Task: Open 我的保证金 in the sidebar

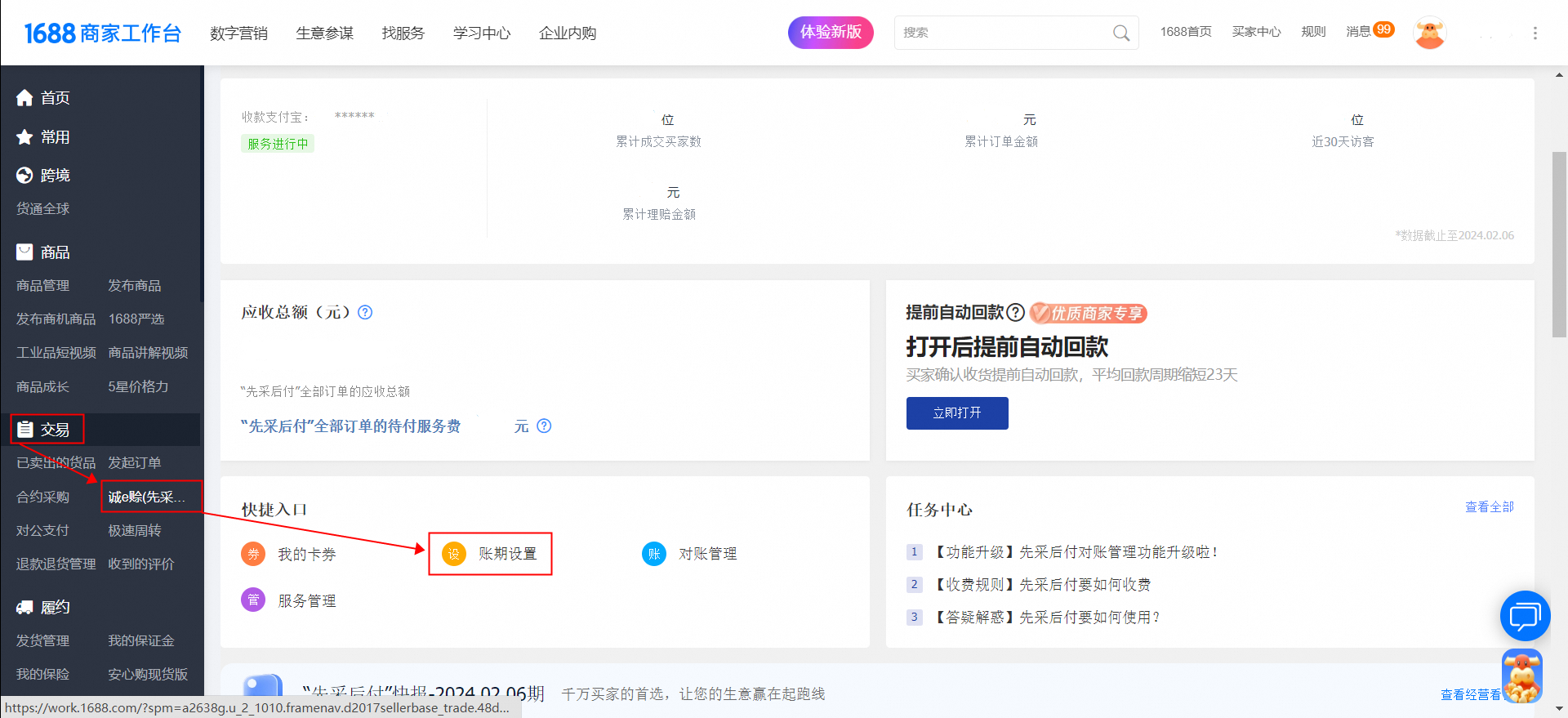Action: coord(141,641)
